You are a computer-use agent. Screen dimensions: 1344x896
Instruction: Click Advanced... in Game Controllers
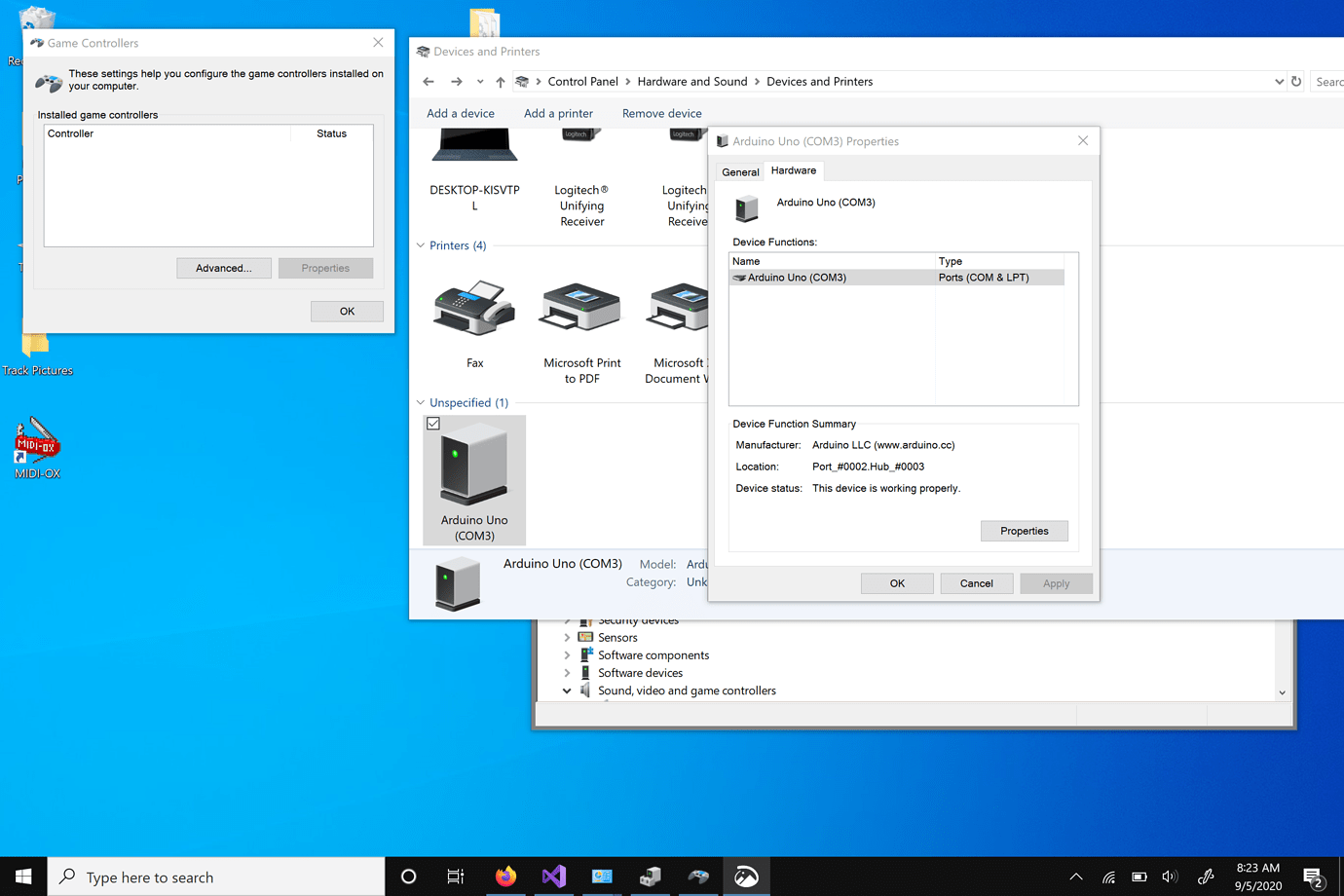pyautogui.click(x=223, y=268)
